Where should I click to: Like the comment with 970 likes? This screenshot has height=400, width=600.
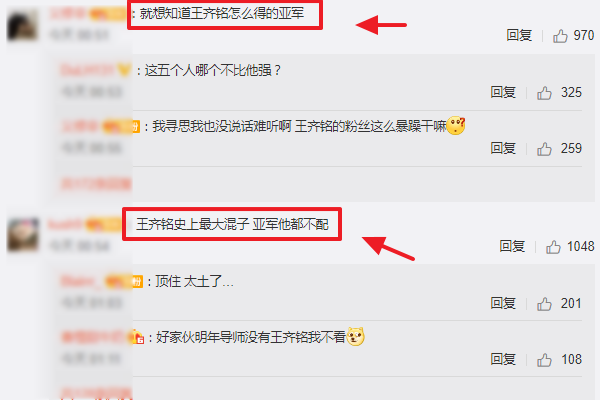point(560,36)
